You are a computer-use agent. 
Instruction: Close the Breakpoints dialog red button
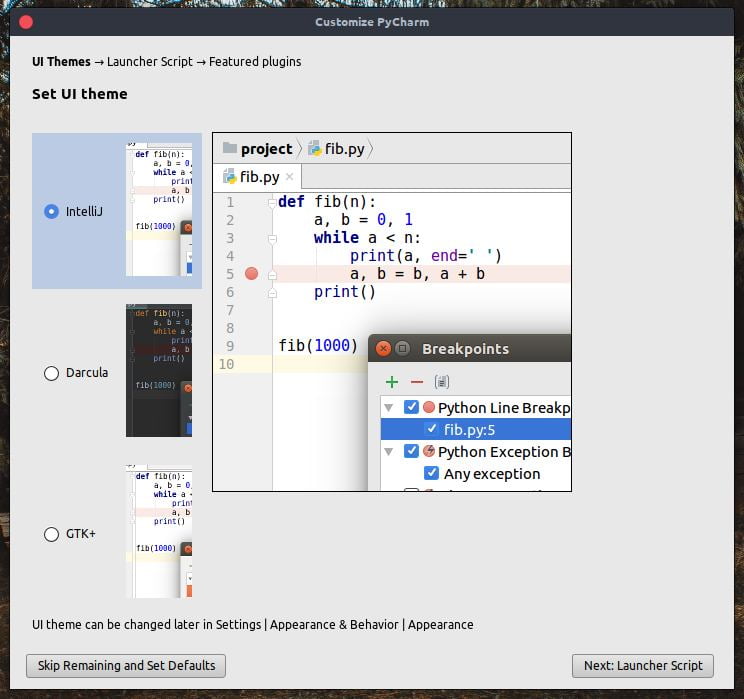(x=383, y=348)
